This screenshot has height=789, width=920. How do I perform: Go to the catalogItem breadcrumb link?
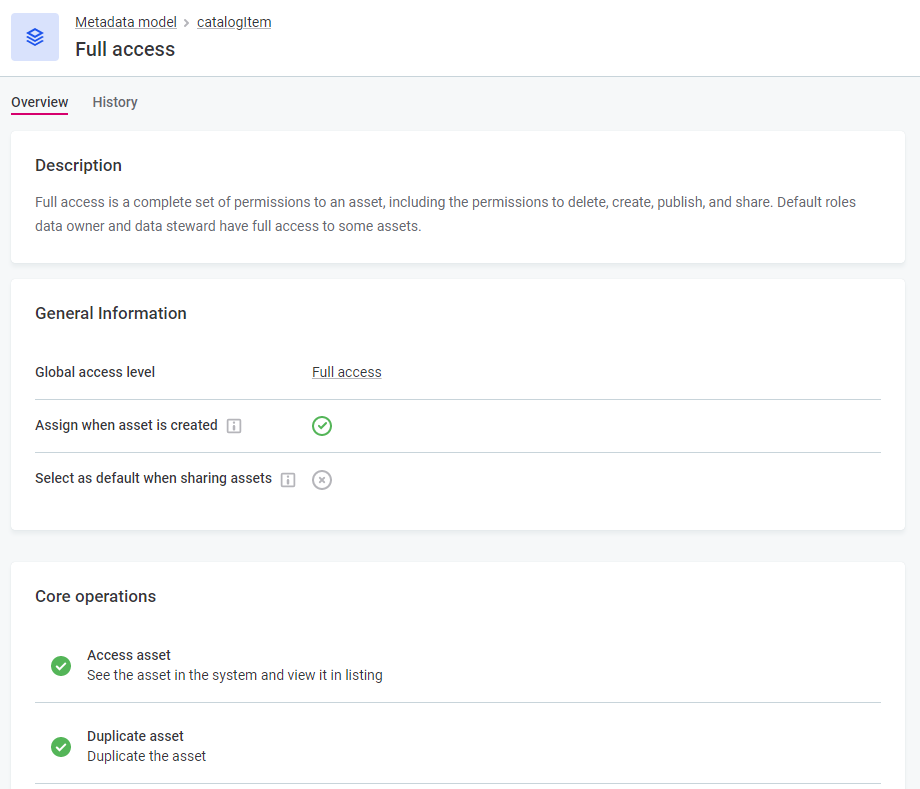pyautogui.click(x=234, y=22)
